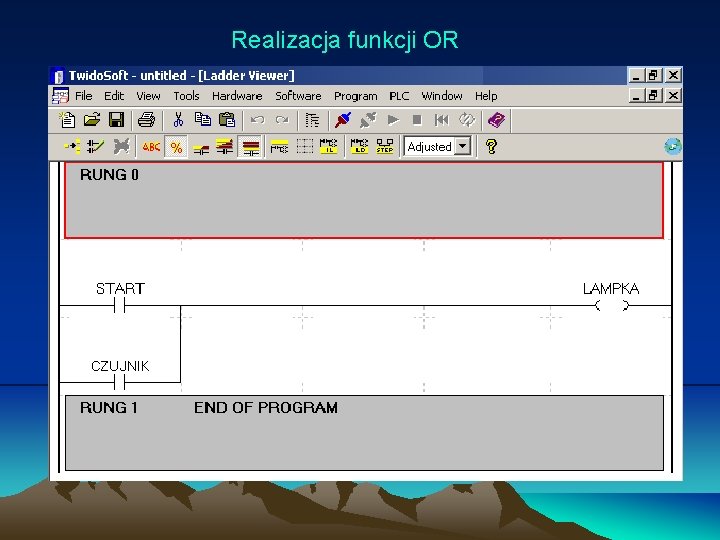Select the striped multi-line rung view icon
Image resolution: width=720 pixels, height=540 pixels.
tap(225, 147)
